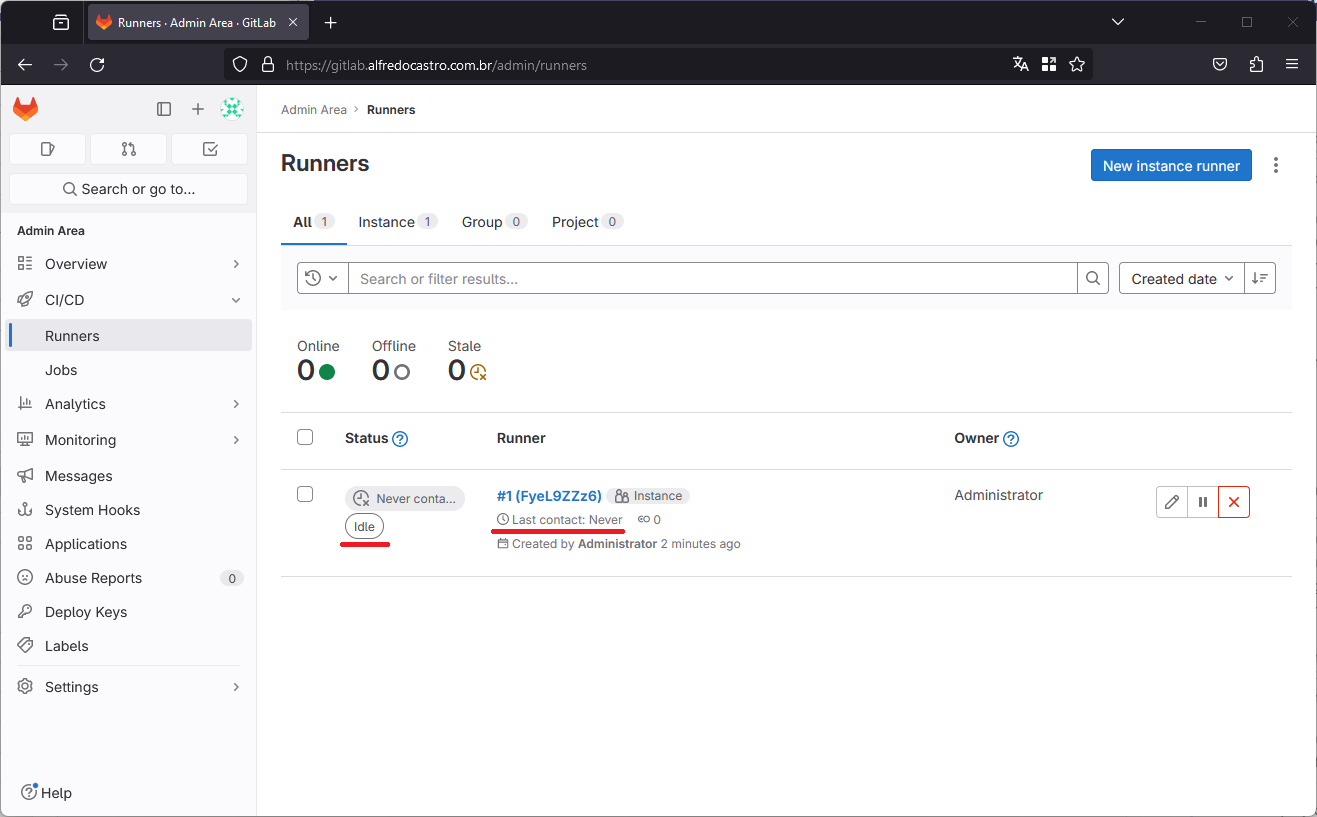This screenshot has width=1317, height=817.
Task: Open Deploy Keys in the sidebar
Action: (x=130, y=612)
